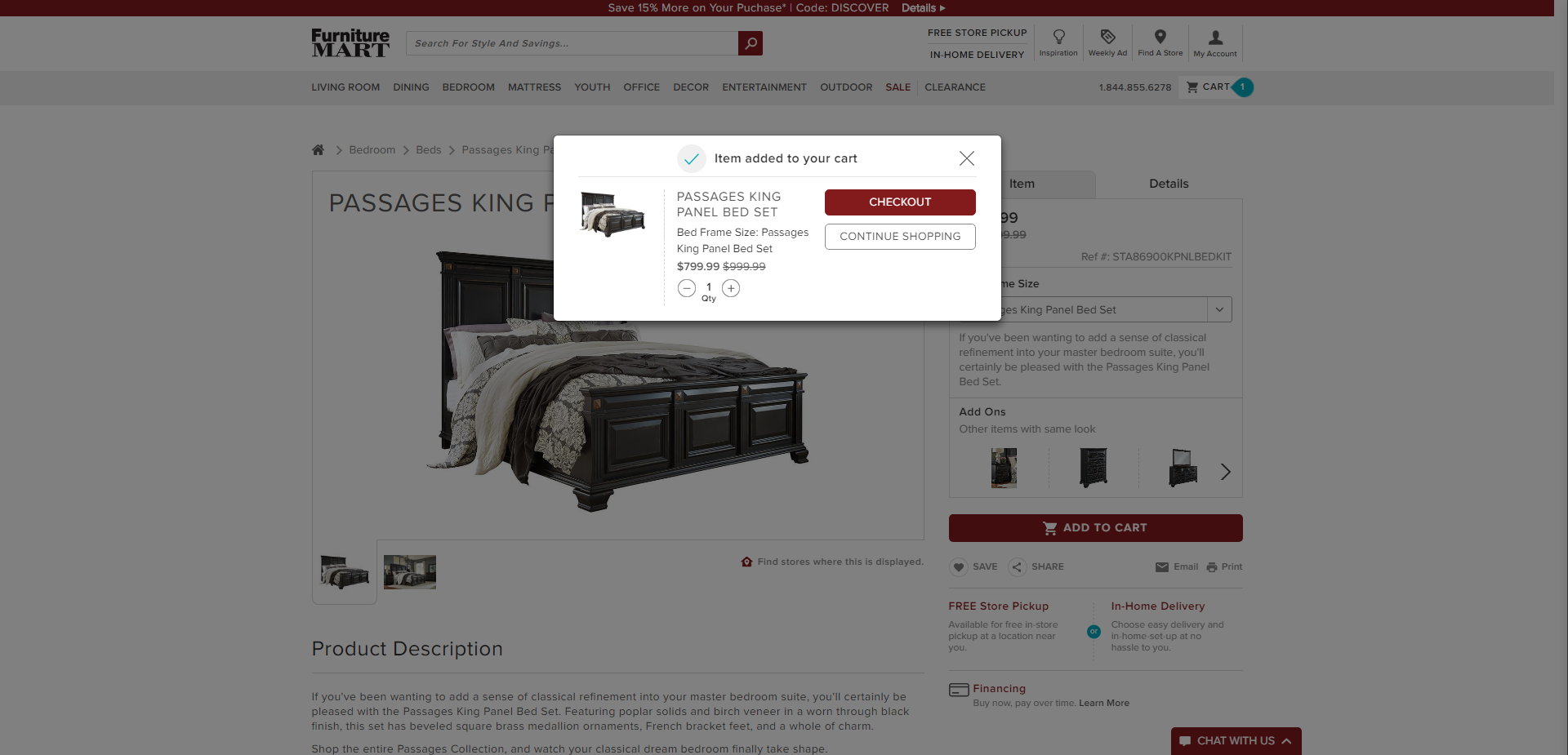
Task: Open My Account person icon
Action: coord(1215,38)
